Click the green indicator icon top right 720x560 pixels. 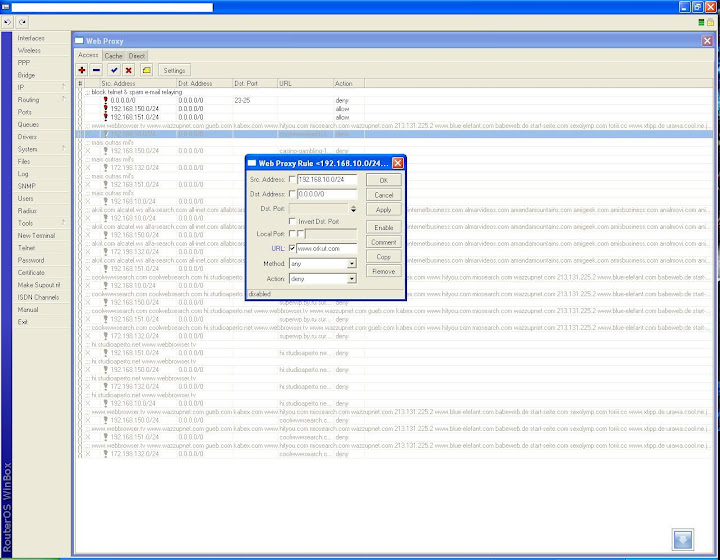(701, 22)
